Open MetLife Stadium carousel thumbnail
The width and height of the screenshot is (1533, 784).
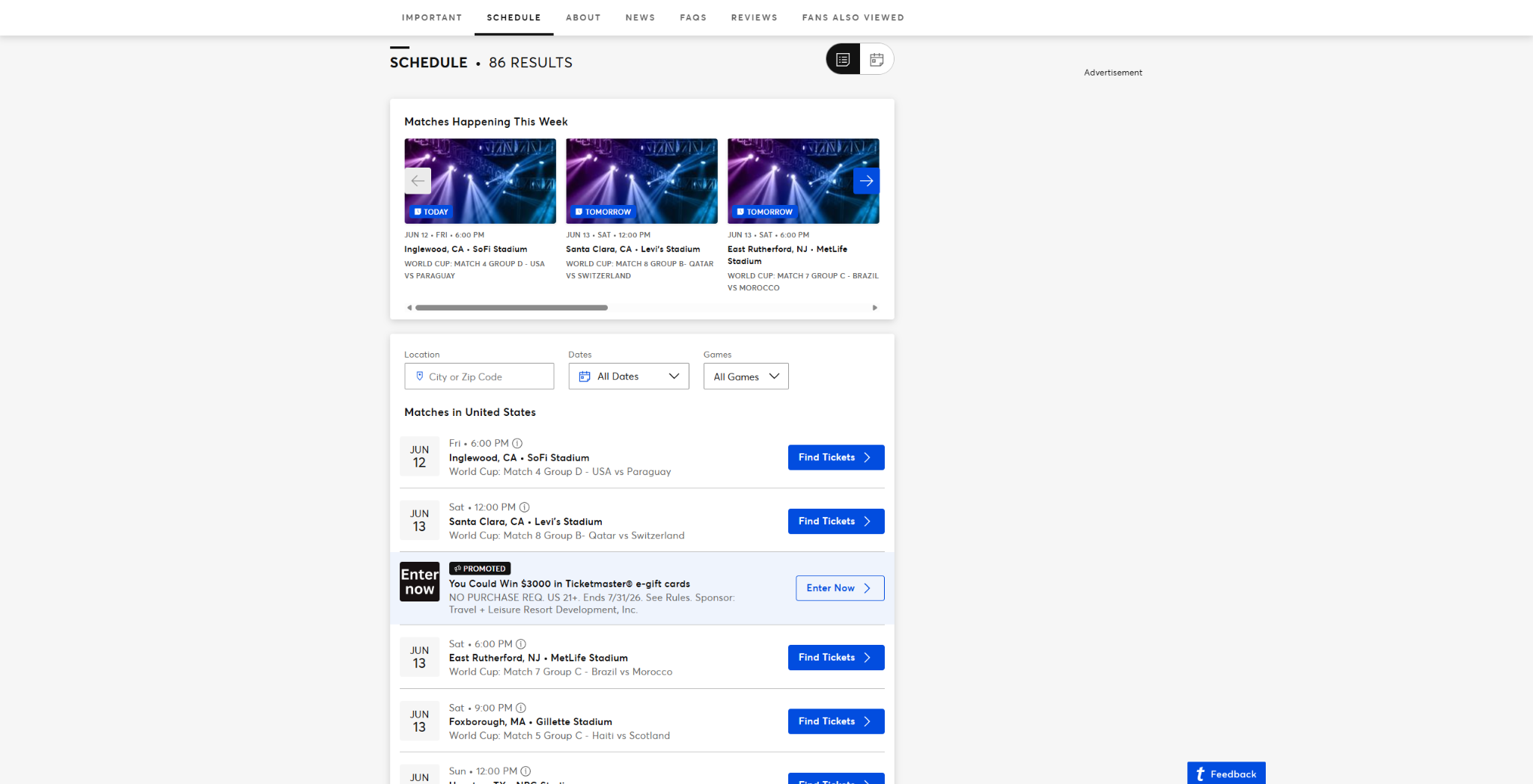tap(804, 181)
